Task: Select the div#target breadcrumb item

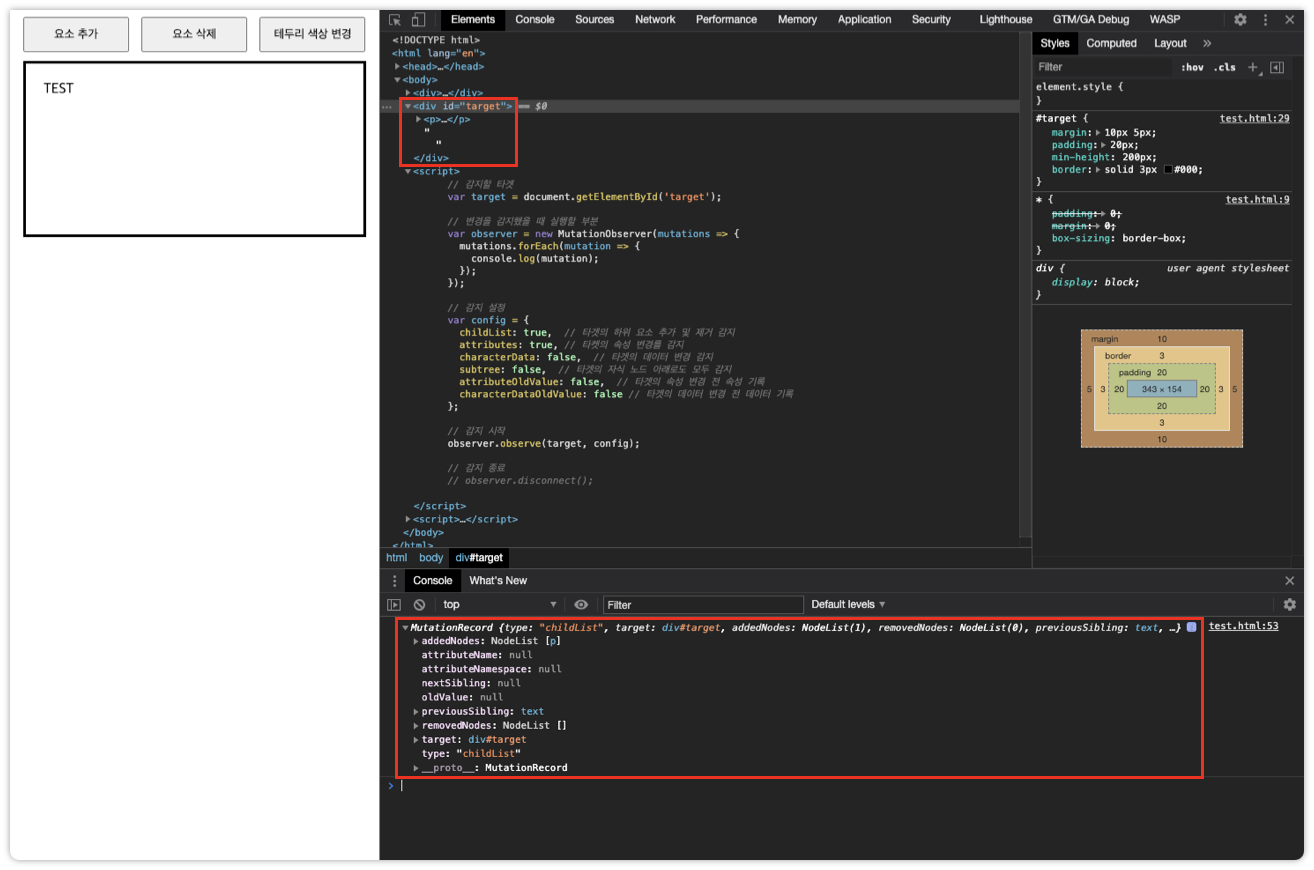Action: pos(479,558)
